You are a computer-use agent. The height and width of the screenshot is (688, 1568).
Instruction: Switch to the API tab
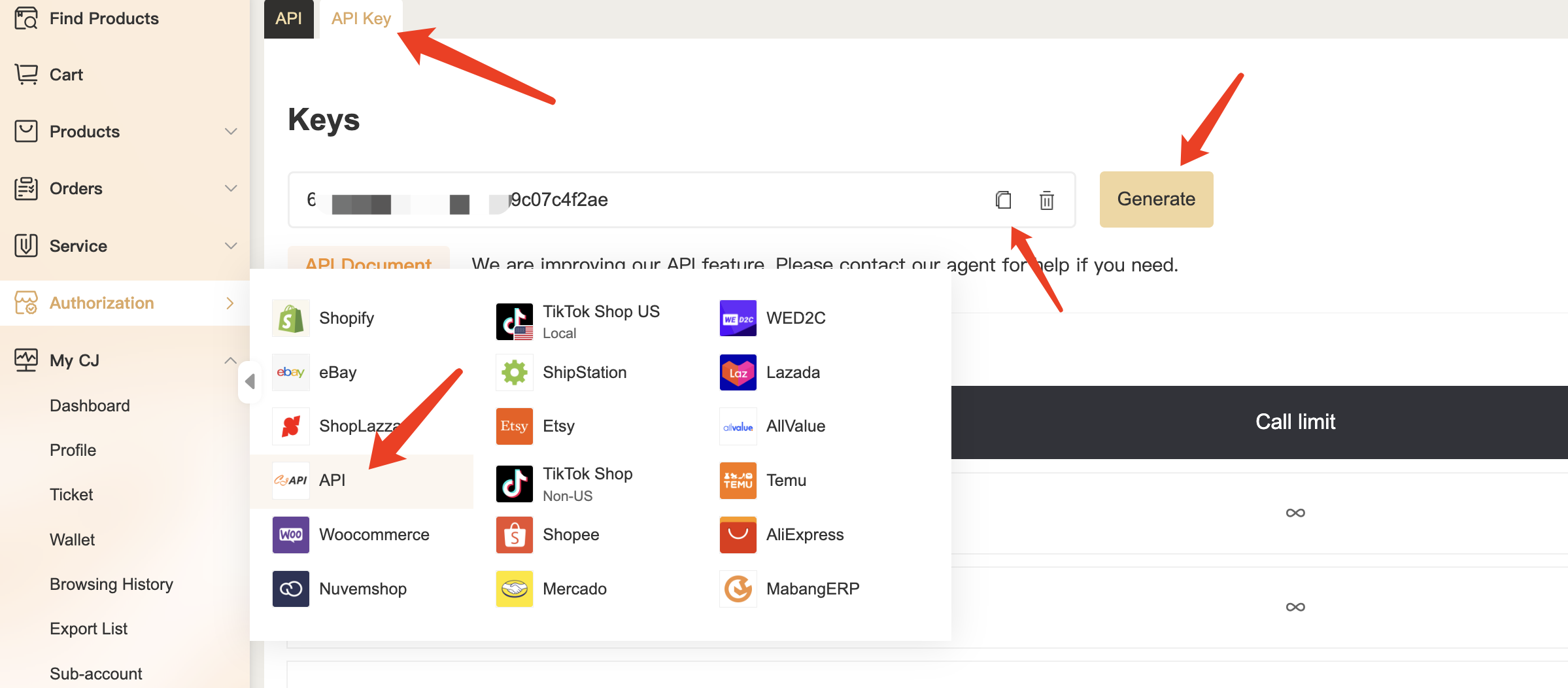click(289, 19)
